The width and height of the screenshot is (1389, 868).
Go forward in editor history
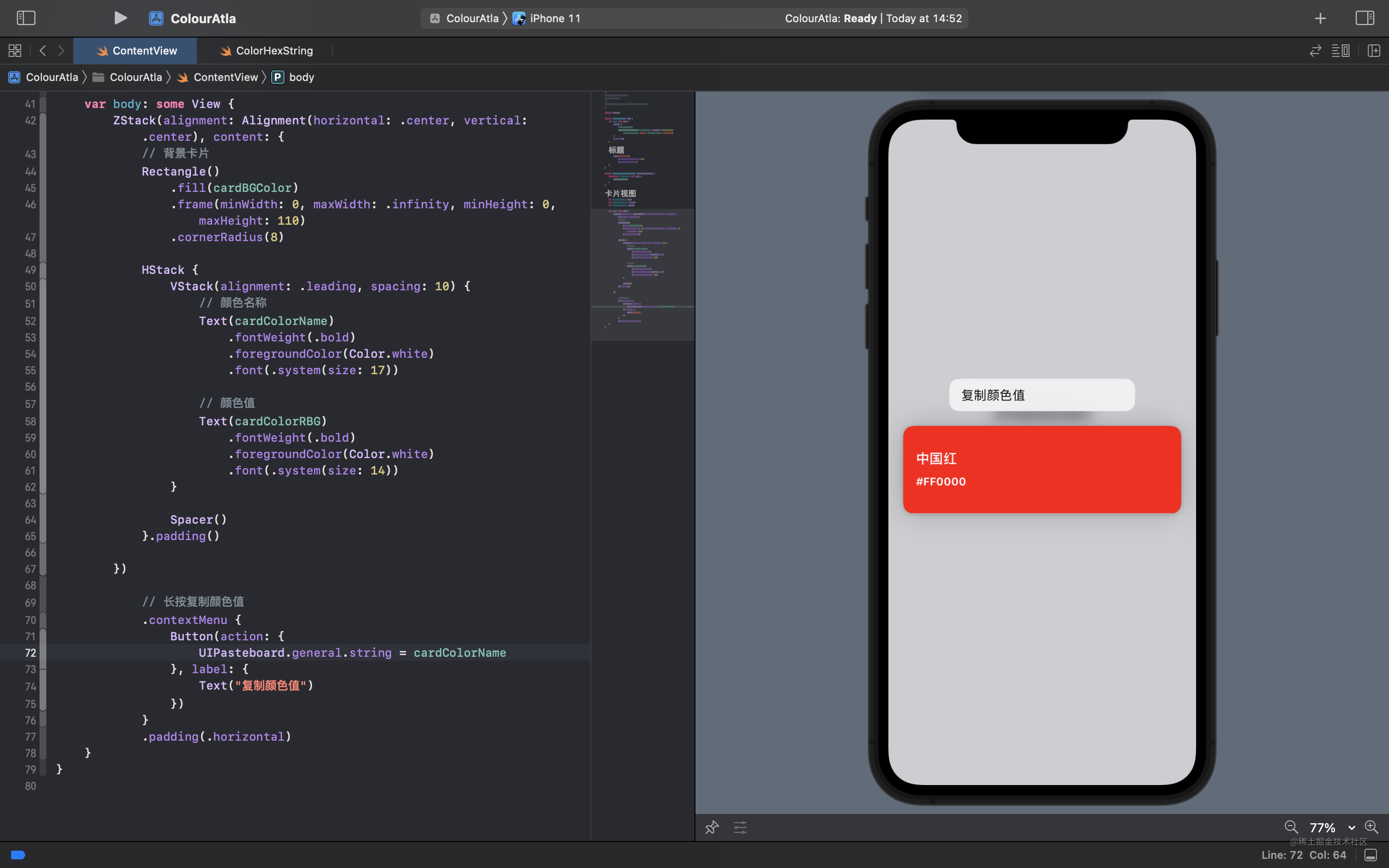tap(61, 51)
